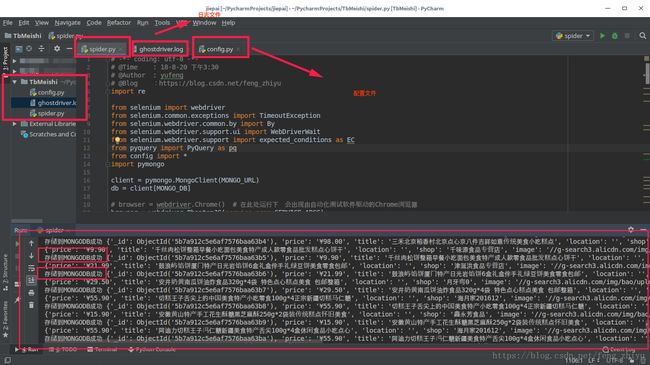Screen dimensions: 650x365
Task: Collapse the TbMeishi folder arrow
Action: click(15, 82)
